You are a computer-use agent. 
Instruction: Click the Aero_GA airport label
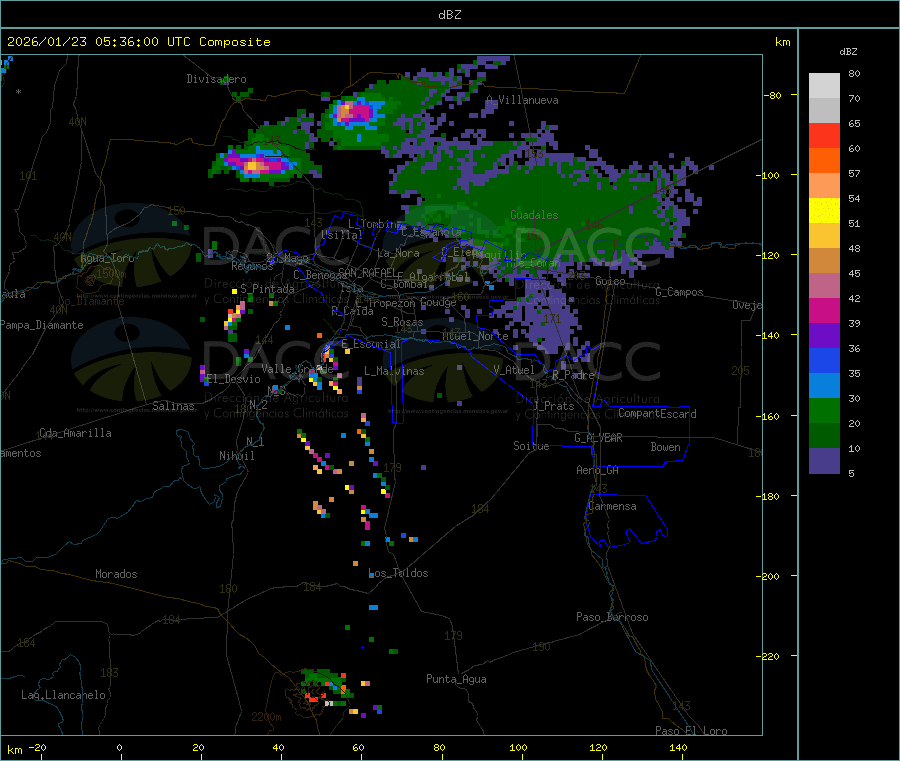598,470
